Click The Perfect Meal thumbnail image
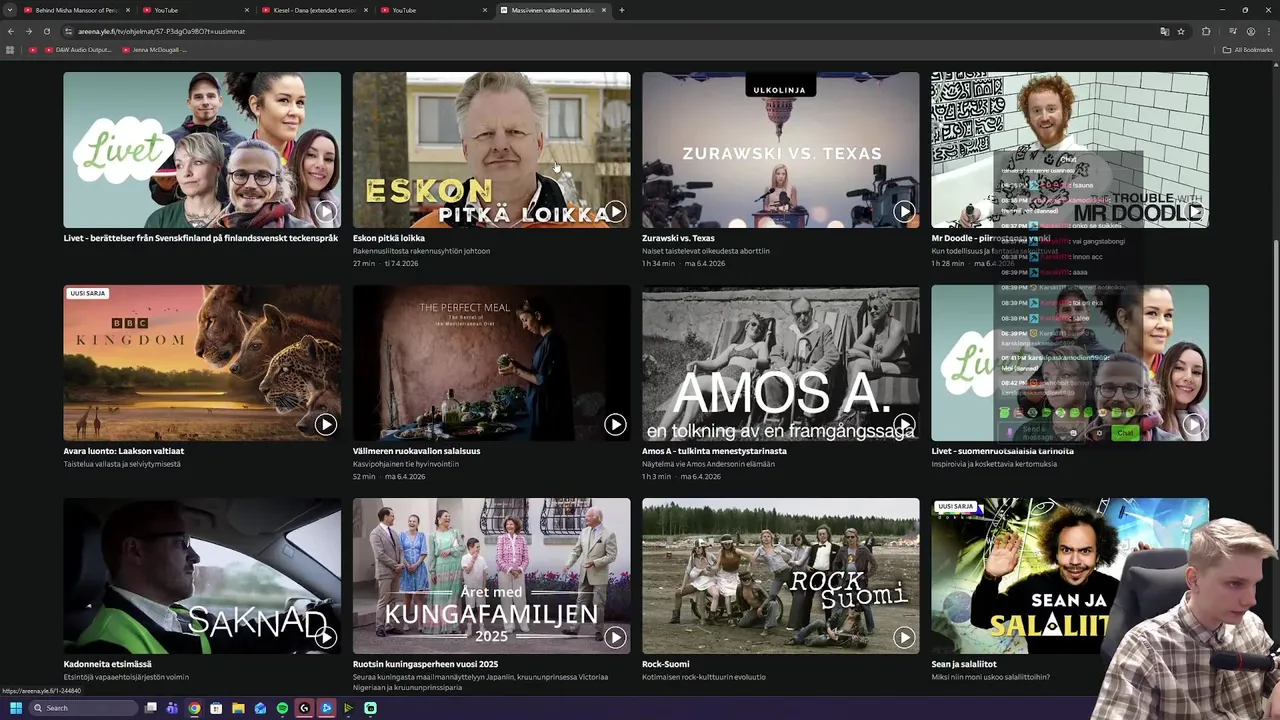 pyautogui.click(x=491, y=363)
